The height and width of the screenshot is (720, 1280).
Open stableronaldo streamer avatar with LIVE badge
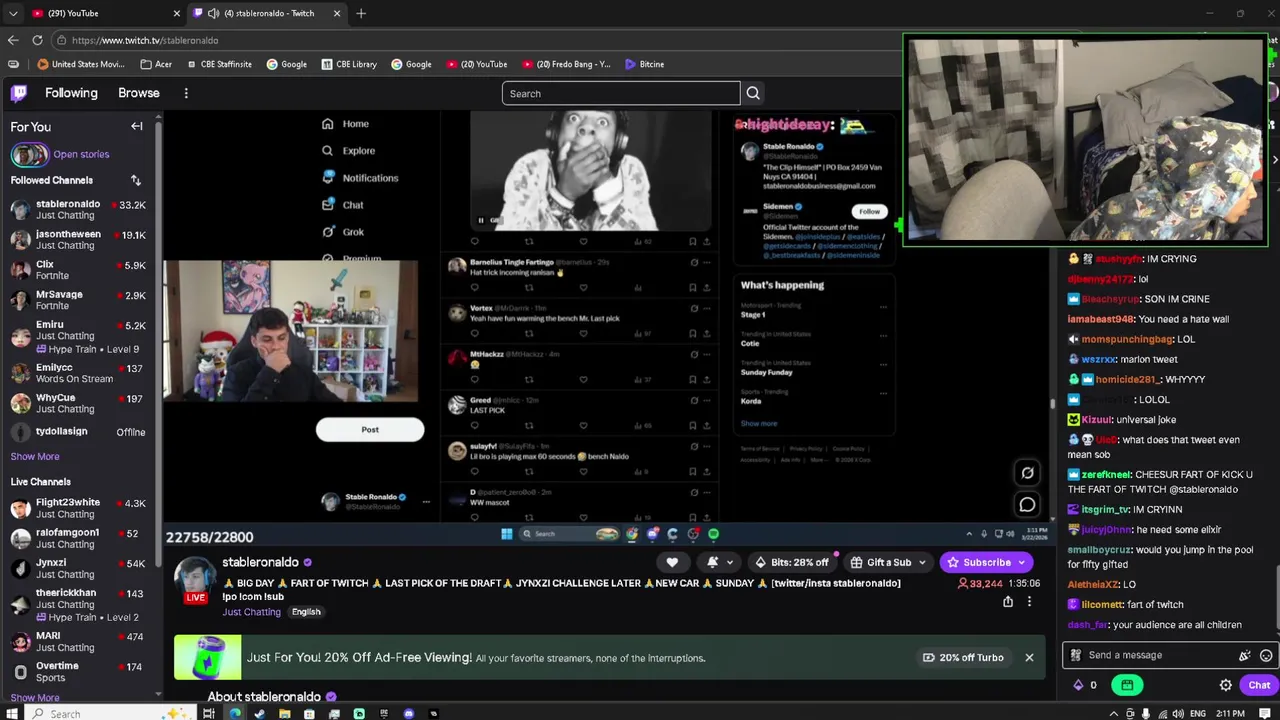tap(196, 580)
